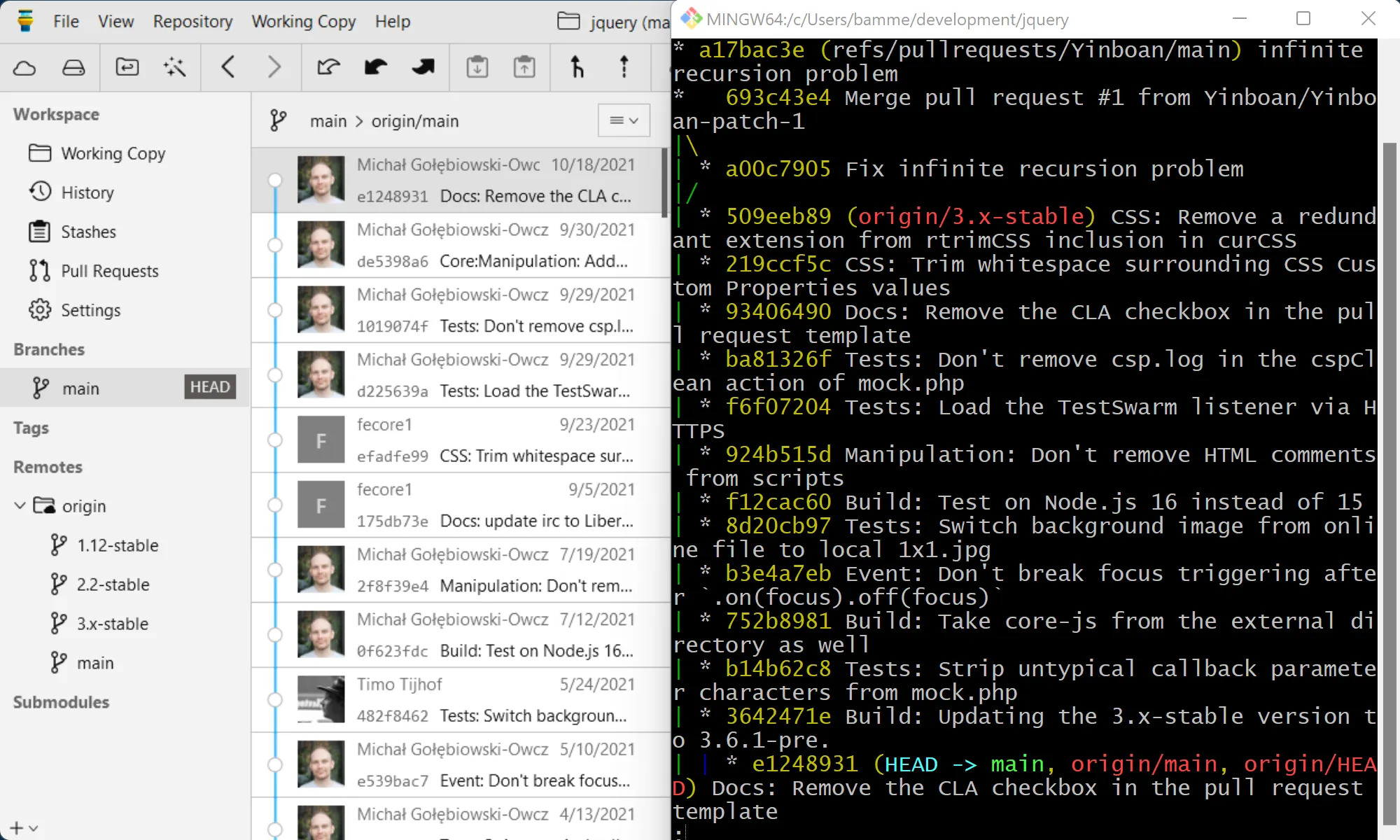Click commit hash a17bac3e in terminal
The image size is (1400, 840).
coord(751,50)
